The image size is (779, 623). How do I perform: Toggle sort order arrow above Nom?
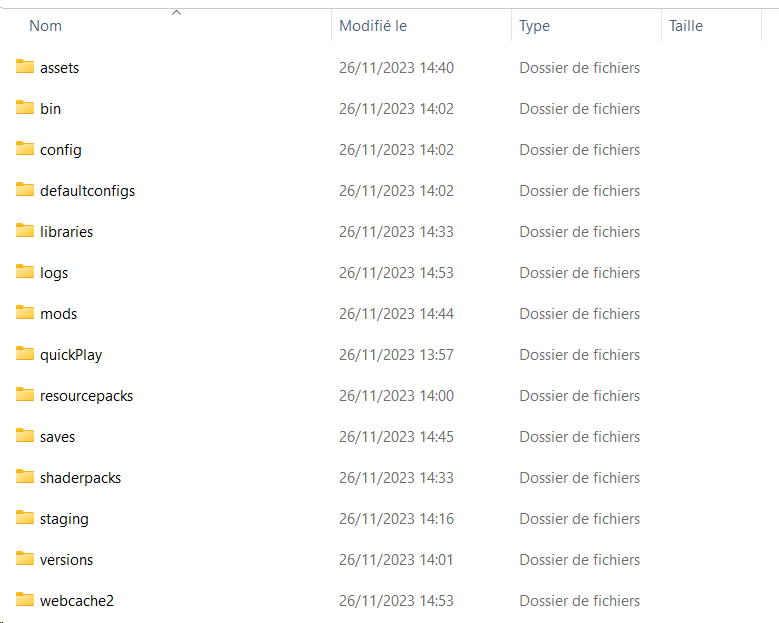(176, 12)
